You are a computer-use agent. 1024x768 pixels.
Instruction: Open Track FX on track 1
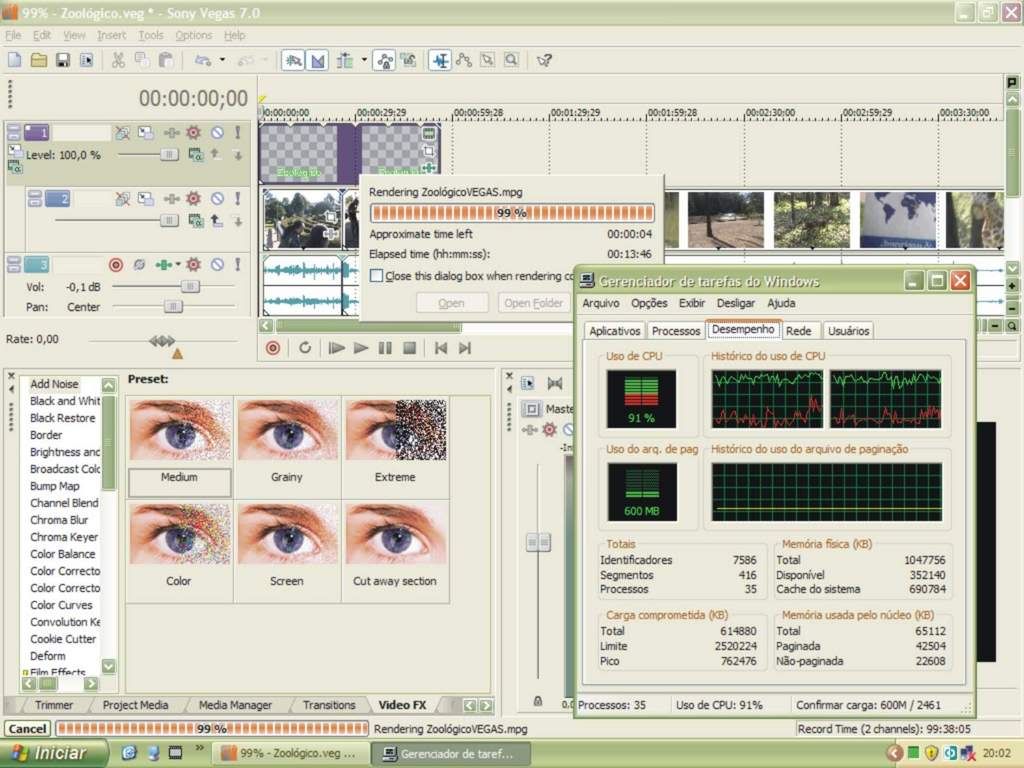tap(193, 132)
